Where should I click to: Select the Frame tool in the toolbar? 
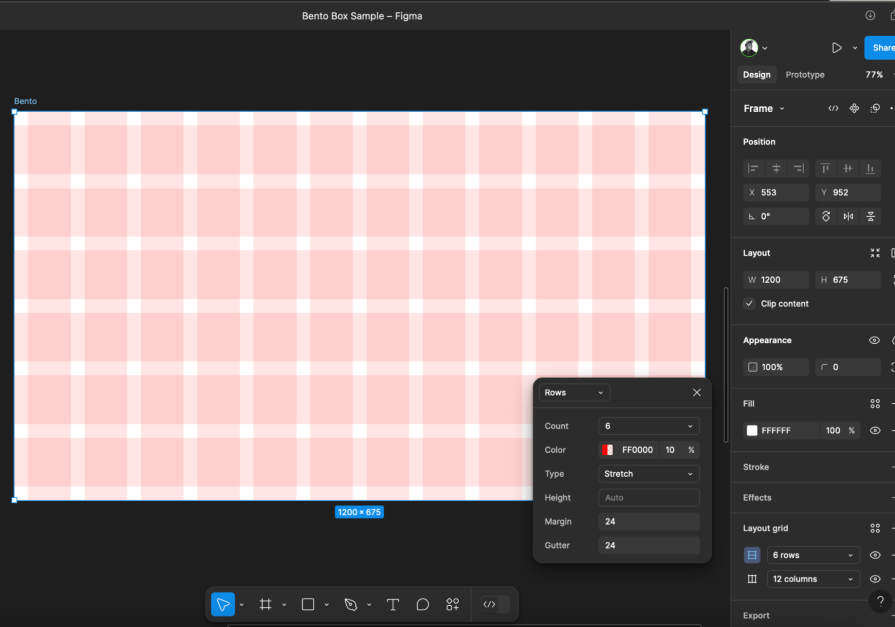click(x=265, y=604)
